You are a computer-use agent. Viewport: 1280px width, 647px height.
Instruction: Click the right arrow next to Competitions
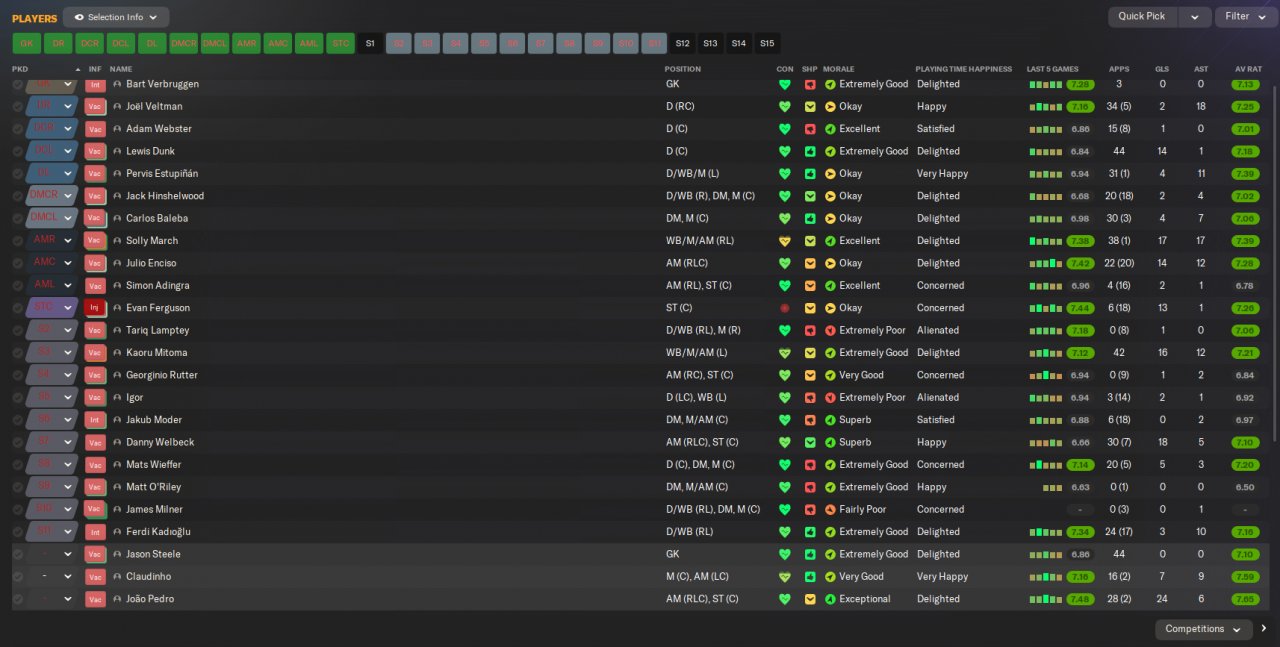point(1264,629)
